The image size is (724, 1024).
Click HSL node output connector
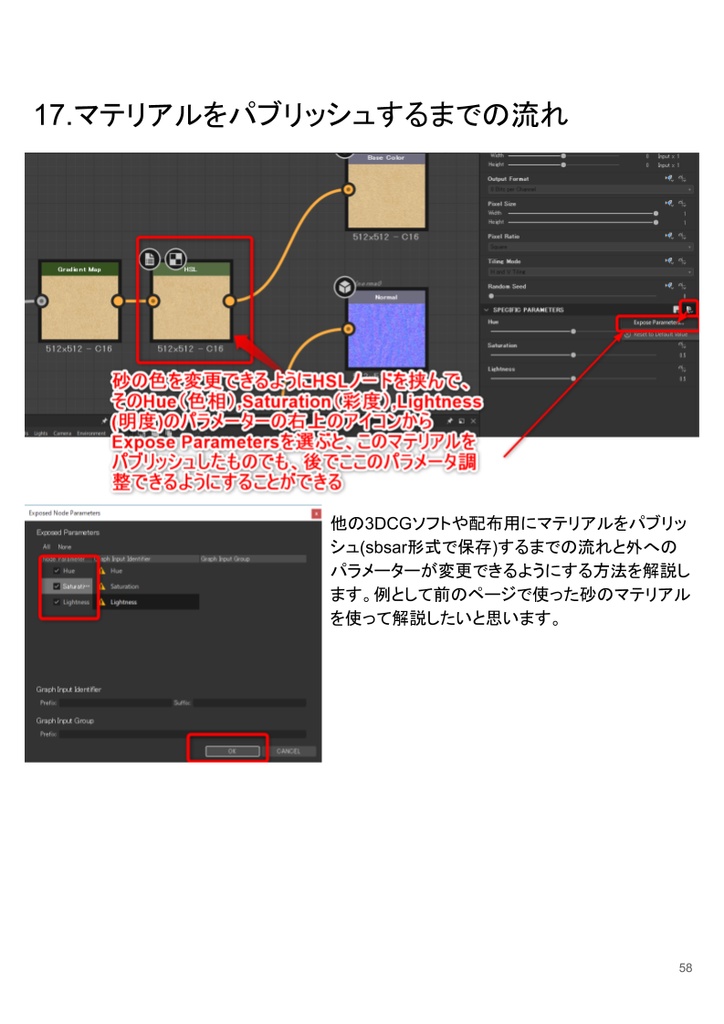(x=229, y=301)
